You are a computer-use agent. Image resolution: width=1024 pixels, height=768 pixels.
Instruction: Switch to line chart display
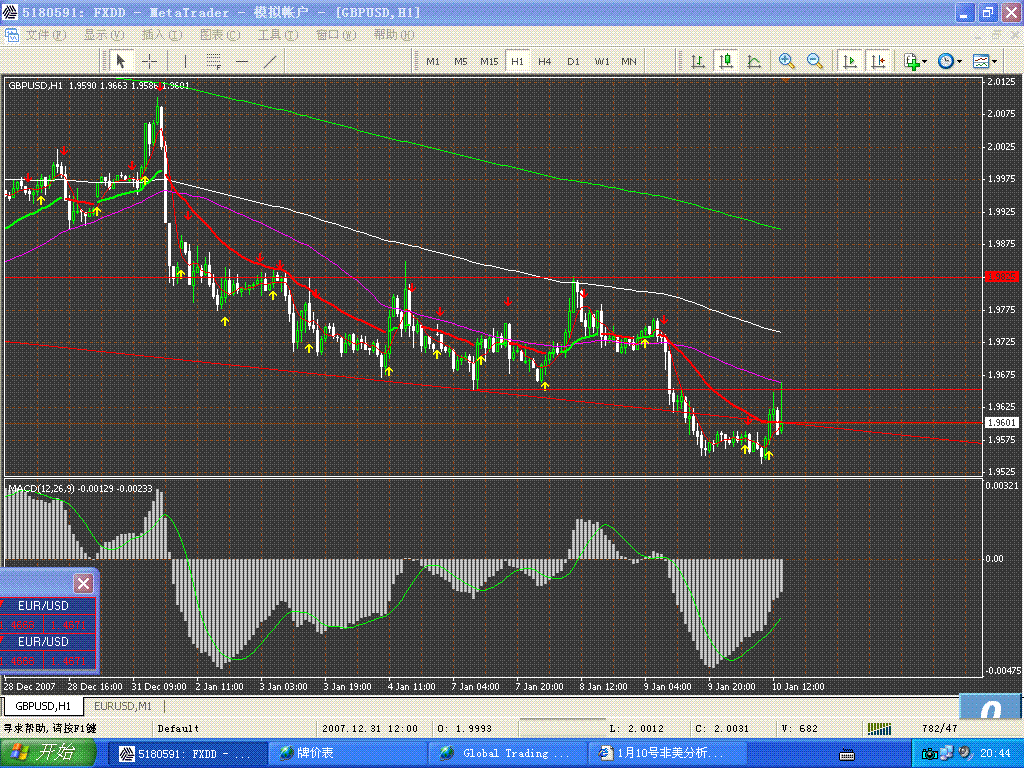(x=754, y=61)
